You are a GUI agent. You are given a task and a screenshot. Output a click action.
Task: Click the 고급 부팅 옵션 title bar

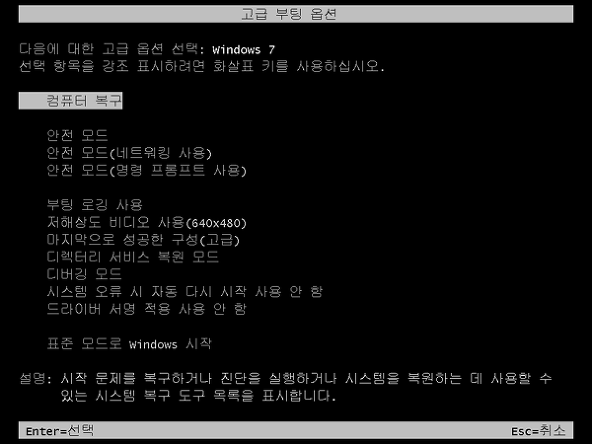tap(296, 14)
